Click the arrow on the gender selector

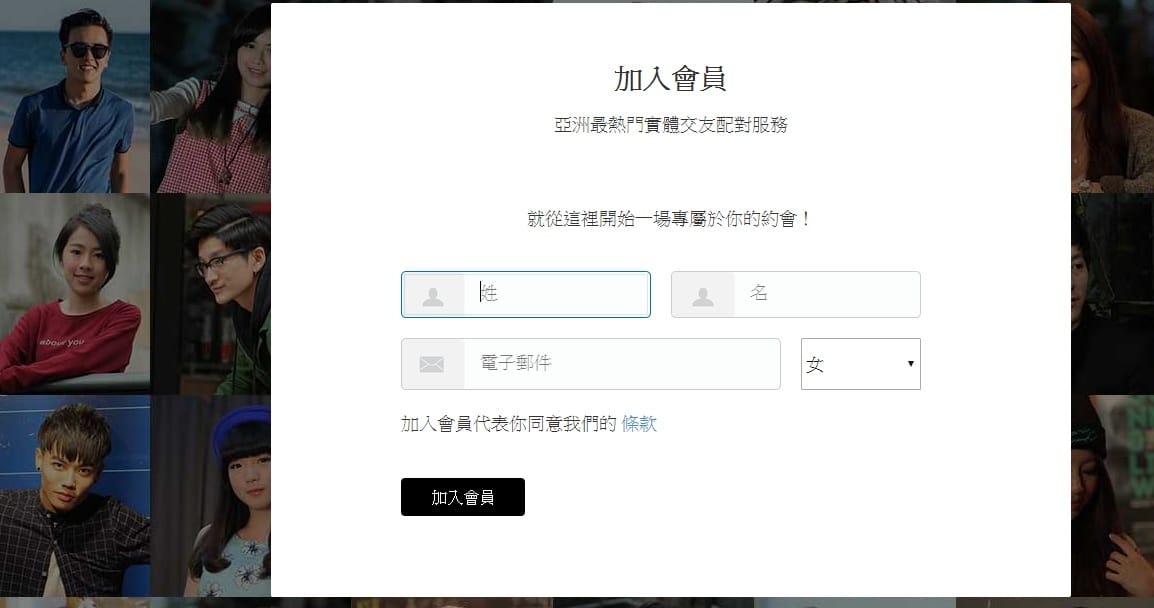point(910,364)
